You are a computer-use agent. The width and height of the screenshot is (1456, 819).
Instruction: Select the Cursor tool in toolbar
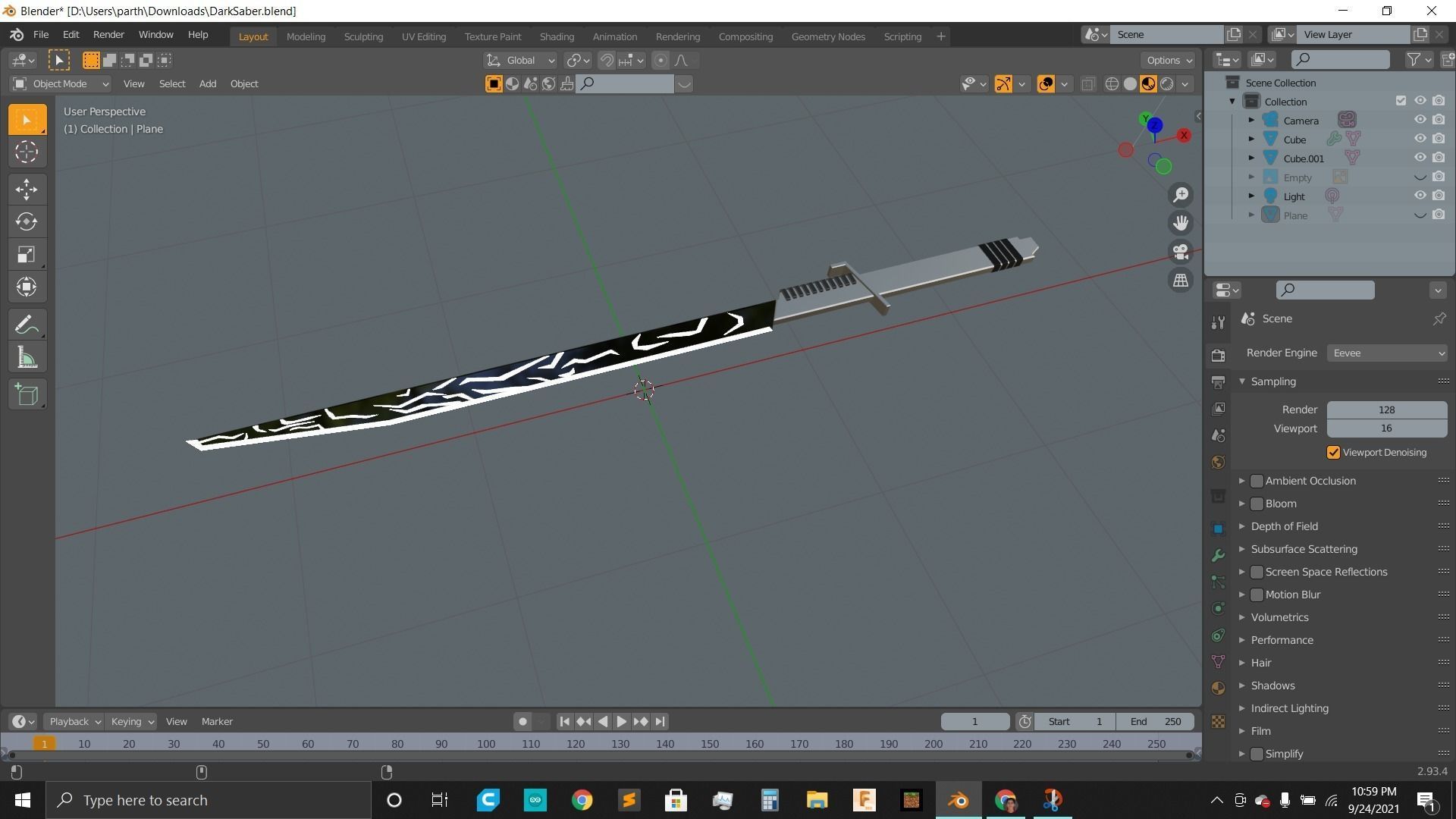(x=27, y=152)
